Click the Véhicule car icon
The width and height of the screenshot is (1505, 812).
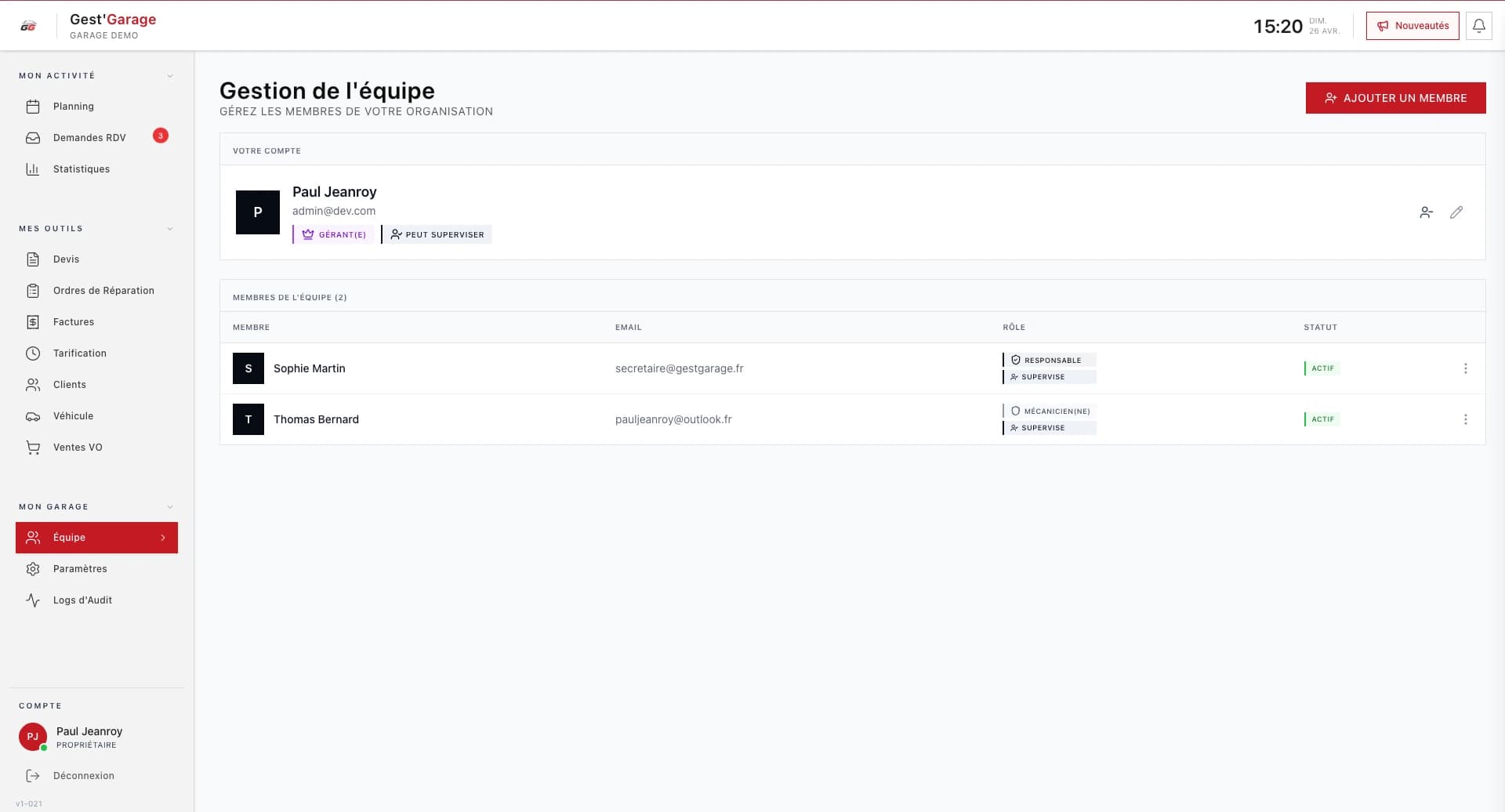33,416
